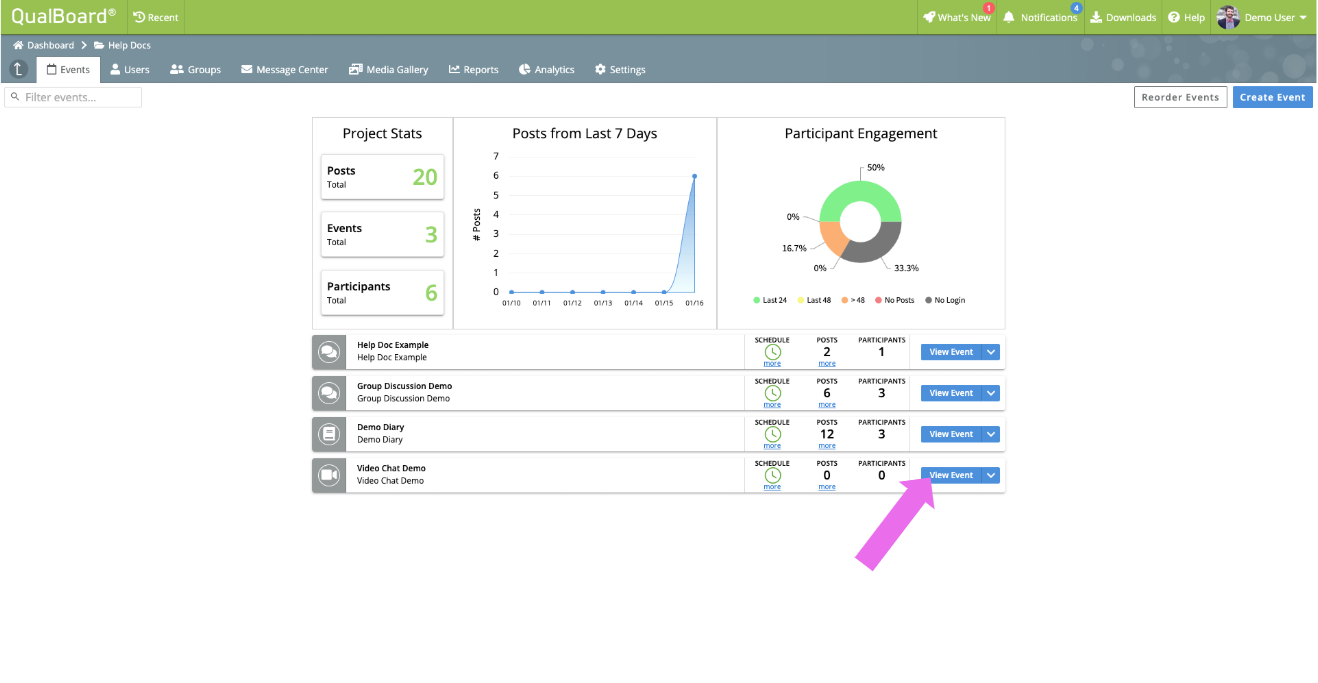Screen dimensions: 1318x683
Task: Click the Demo Diary event icon
Action: (328, 433)
